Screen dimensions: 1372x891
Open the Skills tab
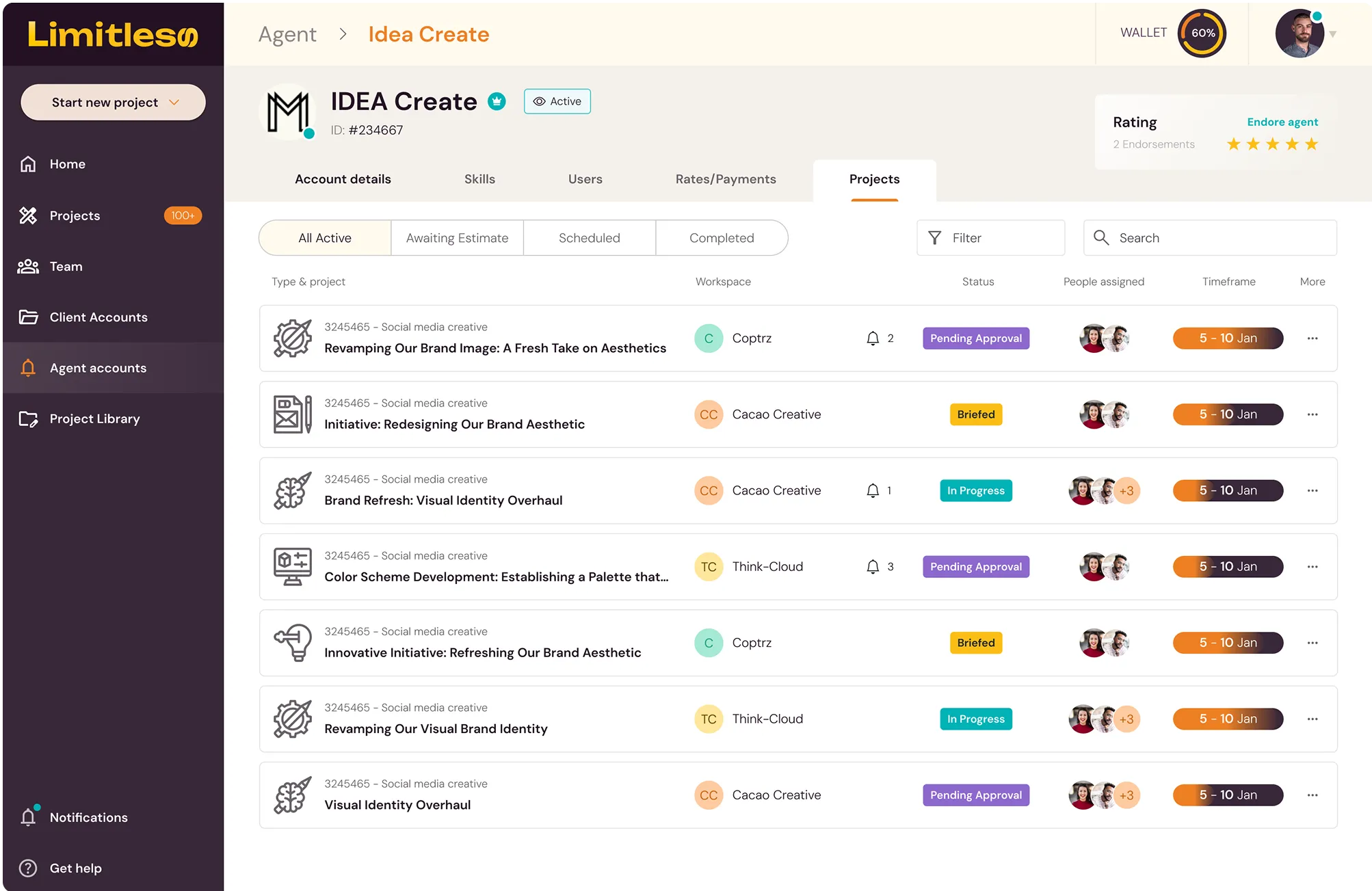tap(479, 179)
